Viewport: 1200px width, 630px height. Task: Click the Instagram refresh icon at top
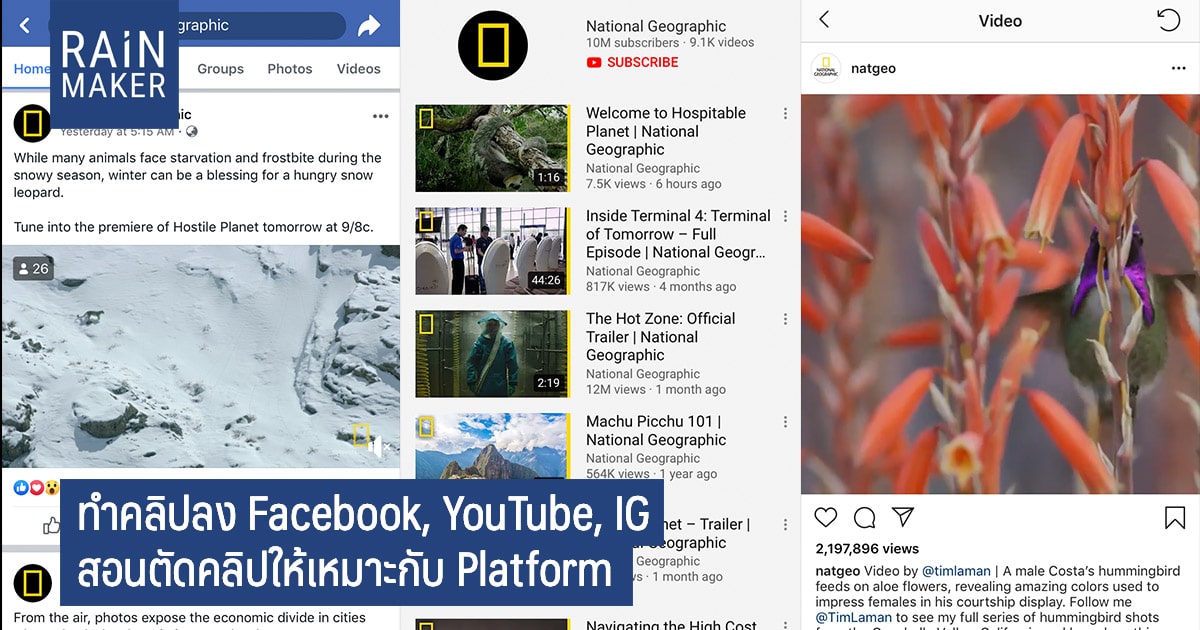1168,20
